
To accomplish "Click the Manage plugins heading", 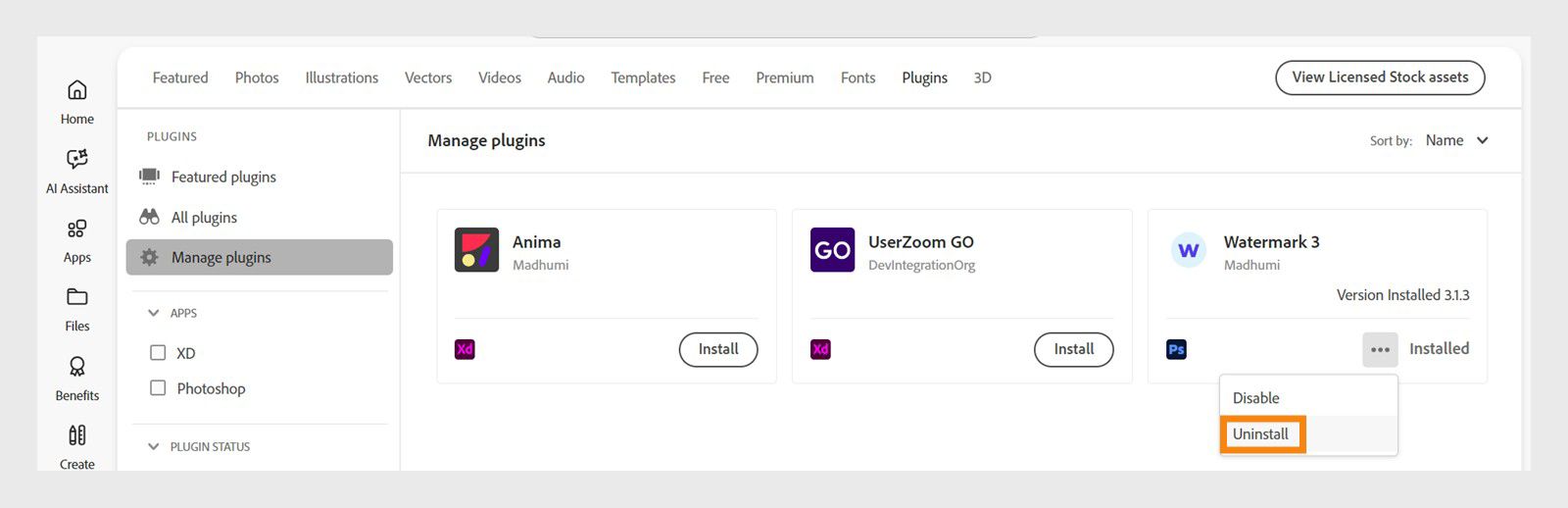I will (x=486, y=140).
